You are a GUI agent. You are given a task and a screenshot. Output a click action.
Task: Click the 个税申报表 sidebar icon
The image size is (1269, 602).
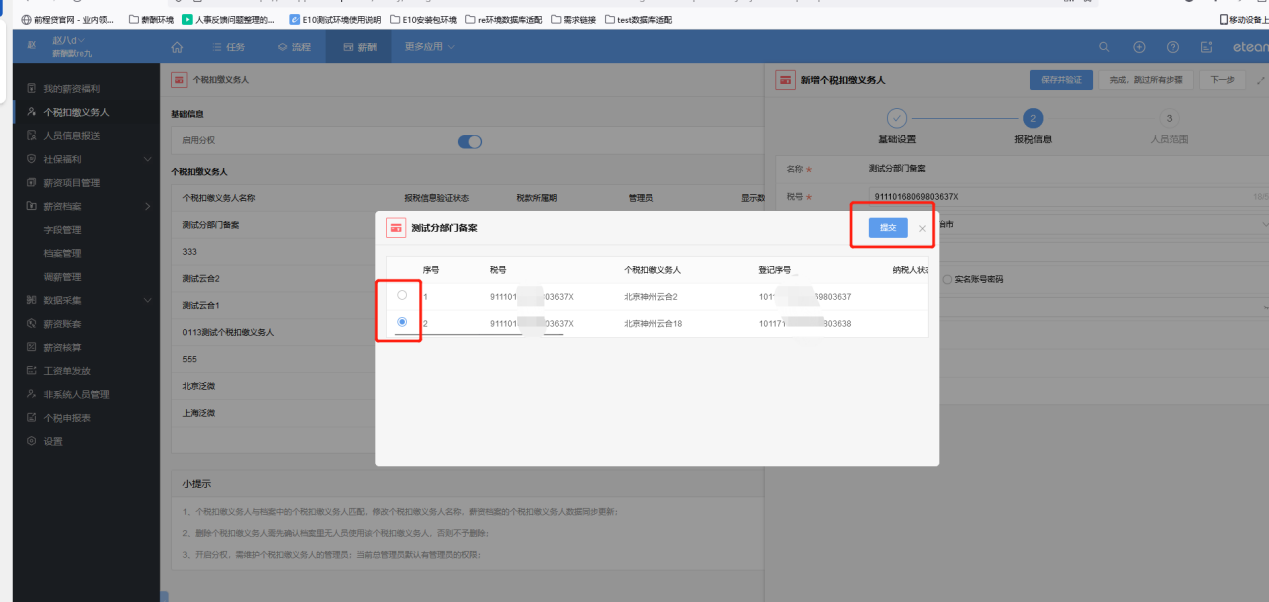coord(32,418)
